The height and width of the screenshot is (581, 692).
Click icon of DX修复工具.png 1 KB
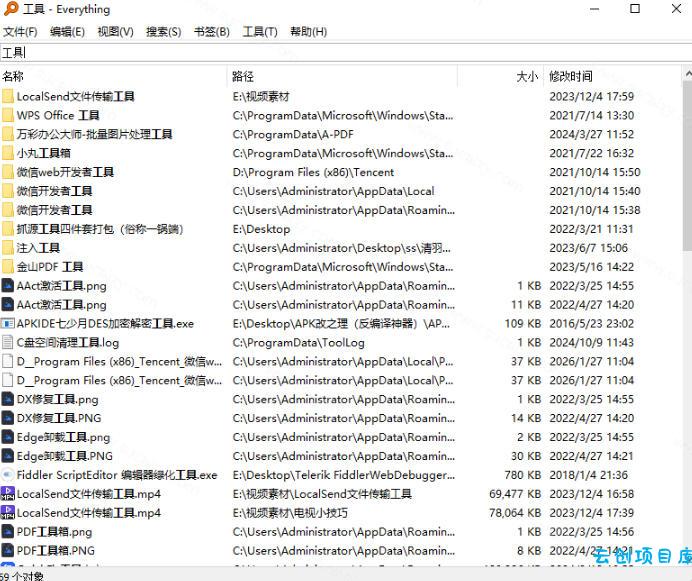[8, 399]
